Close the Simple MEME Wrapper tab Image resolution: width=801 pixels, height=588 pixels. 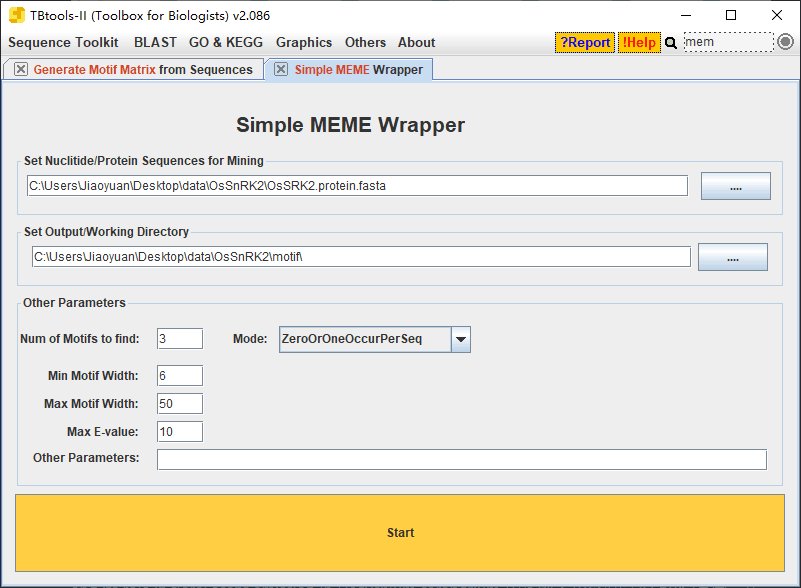pyautogui.click(x=281, y=69)
